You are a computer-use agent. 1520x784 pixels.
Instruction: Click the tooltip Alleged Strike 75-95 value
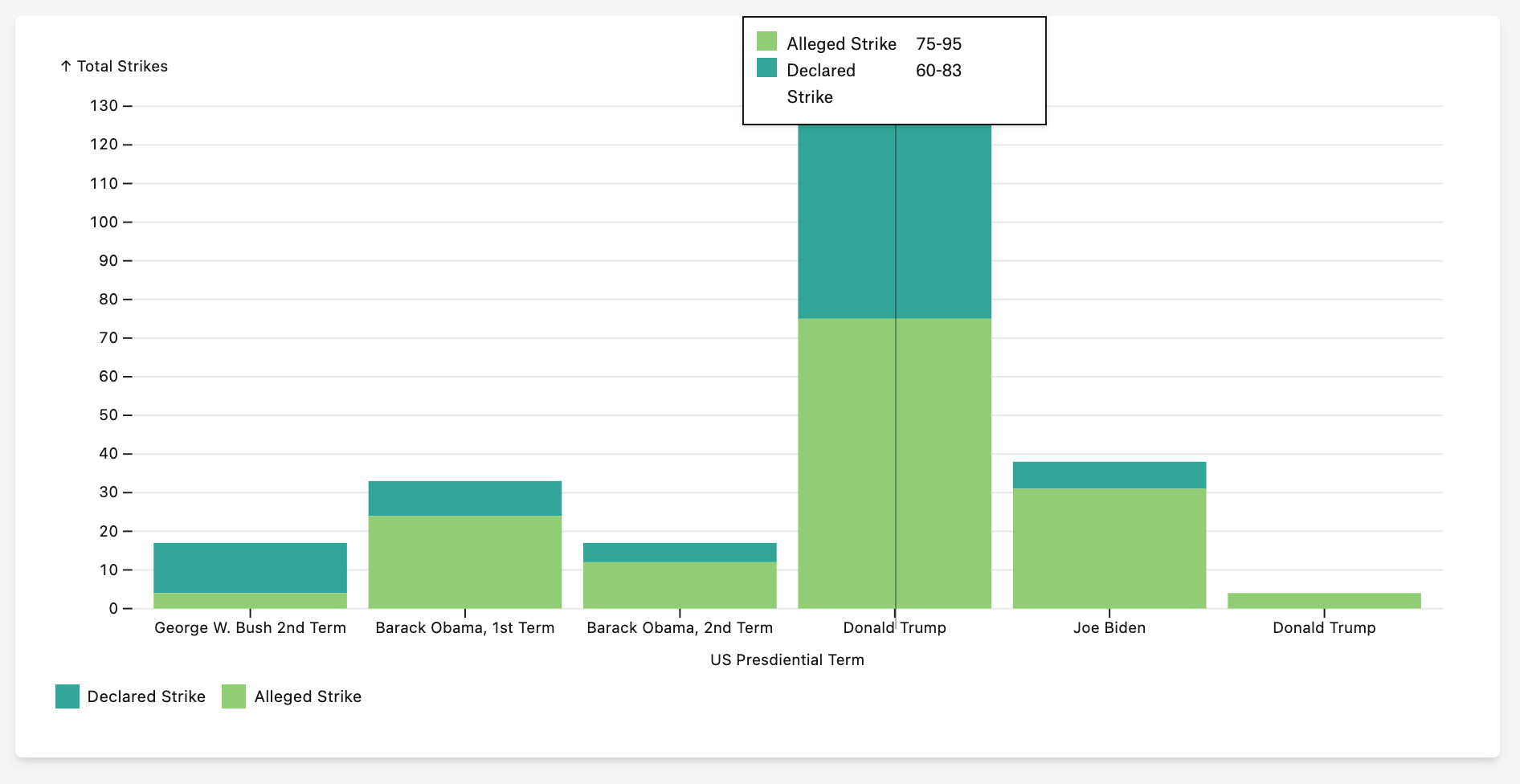click(x=938, y=43)
